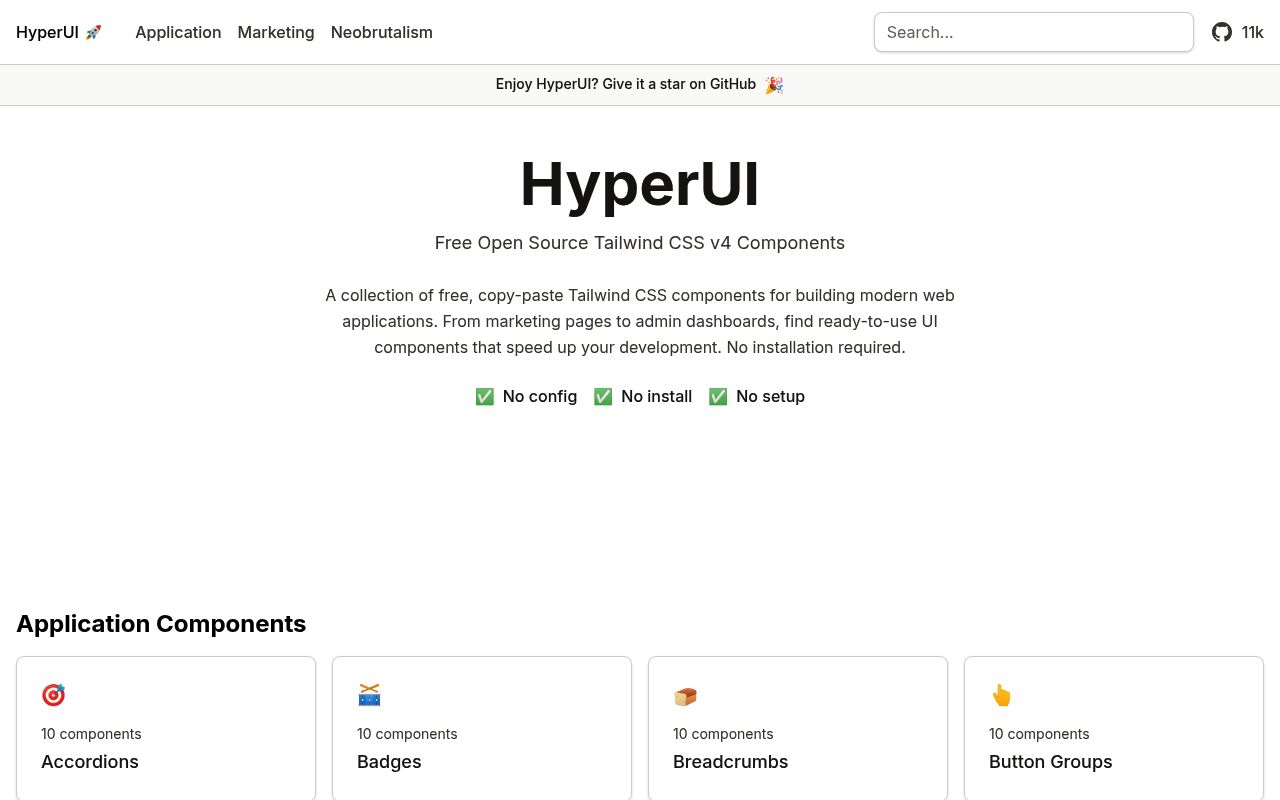Click the pointing finger icon on Button Groups
This screenshot has width=1280, height=800.
(1001, 695)
